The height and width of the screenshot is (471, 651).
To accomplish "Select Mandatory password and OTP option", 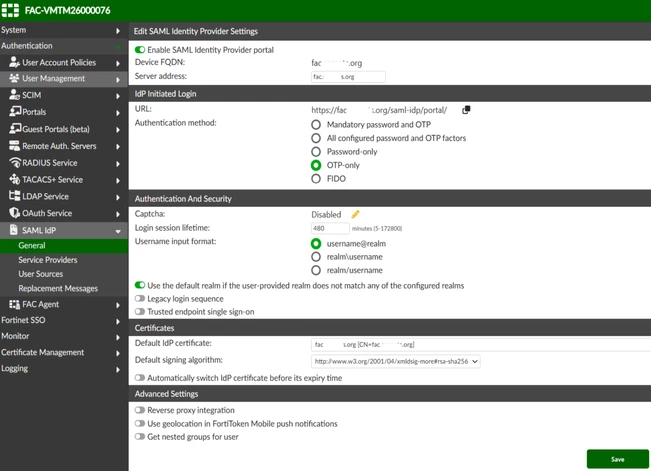I will pyautogui.click(x=316, y=125).
